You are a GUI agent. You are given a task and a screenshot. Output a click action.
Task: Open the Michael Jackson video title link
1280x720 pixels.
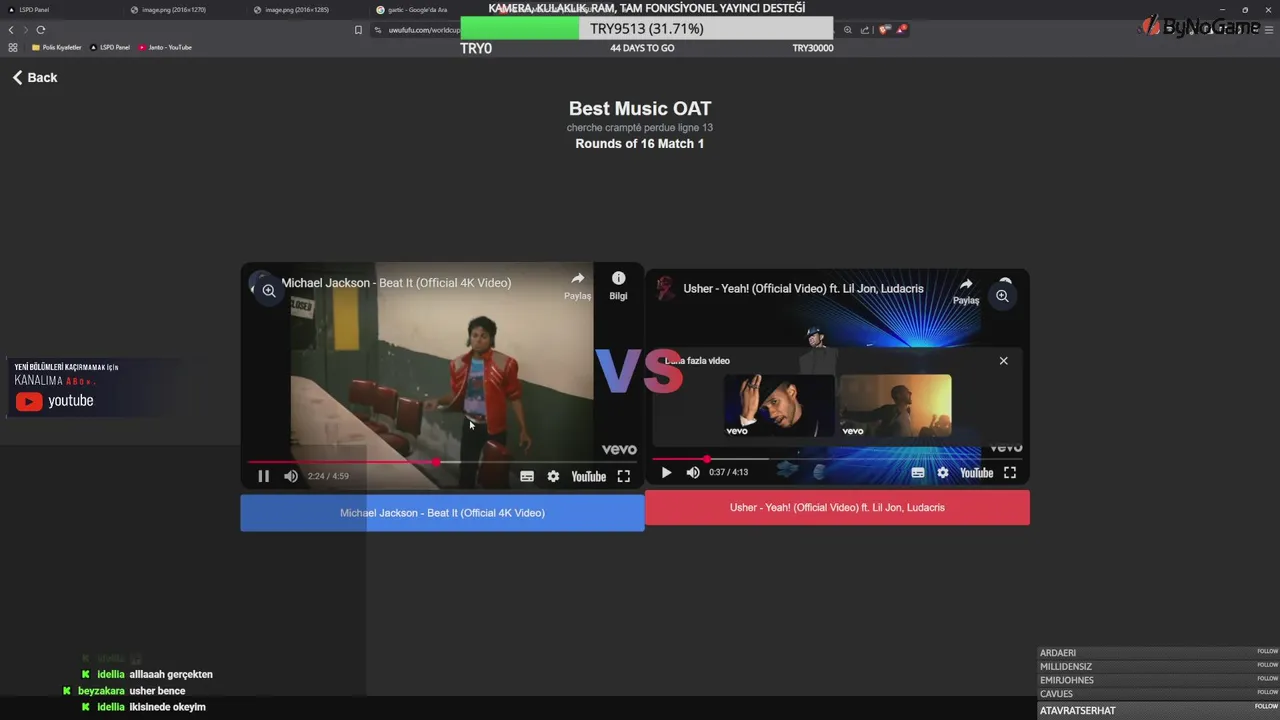pos(396,283)
